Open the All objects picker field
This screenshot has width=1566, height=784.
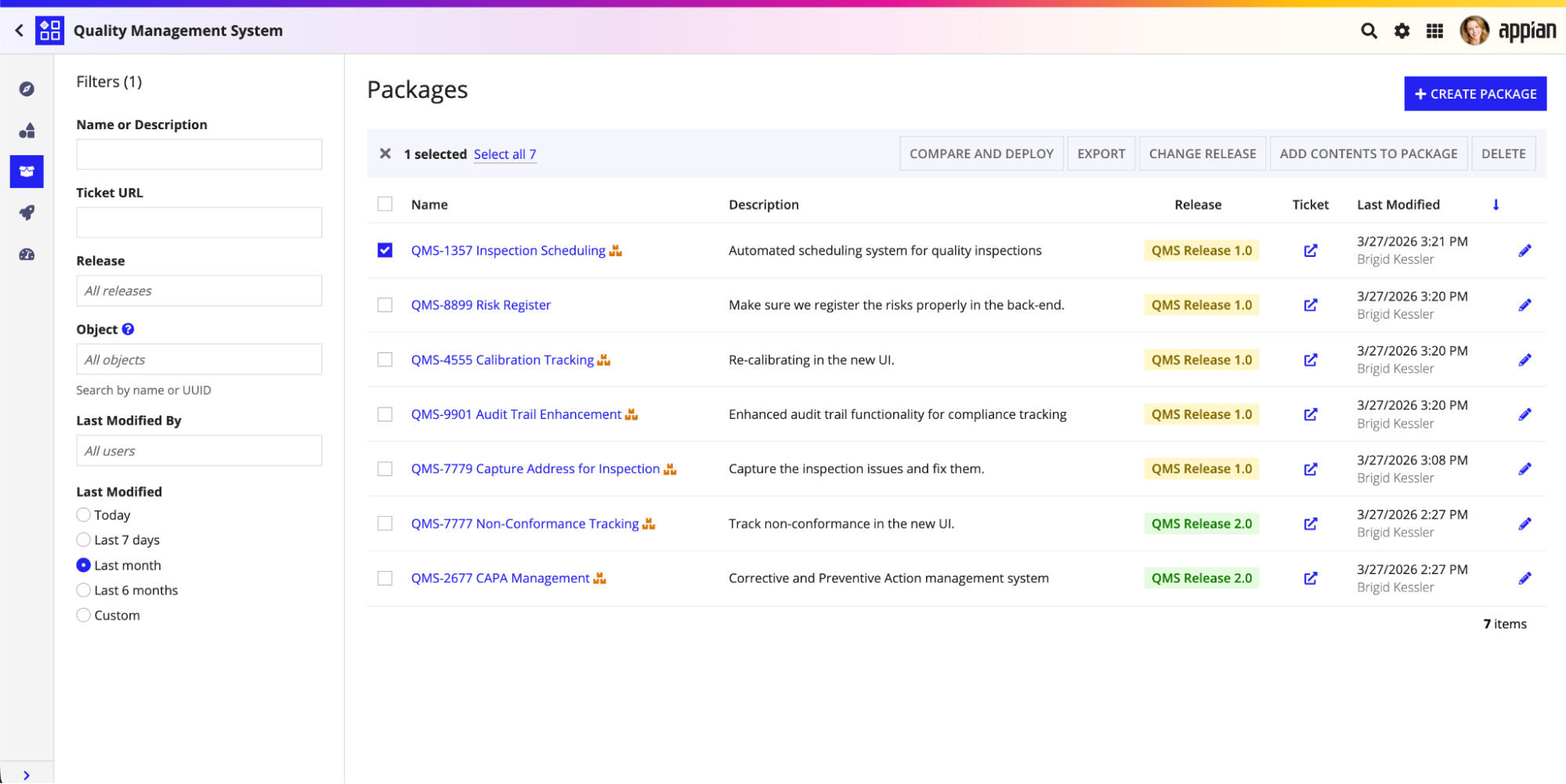[199, 359]
